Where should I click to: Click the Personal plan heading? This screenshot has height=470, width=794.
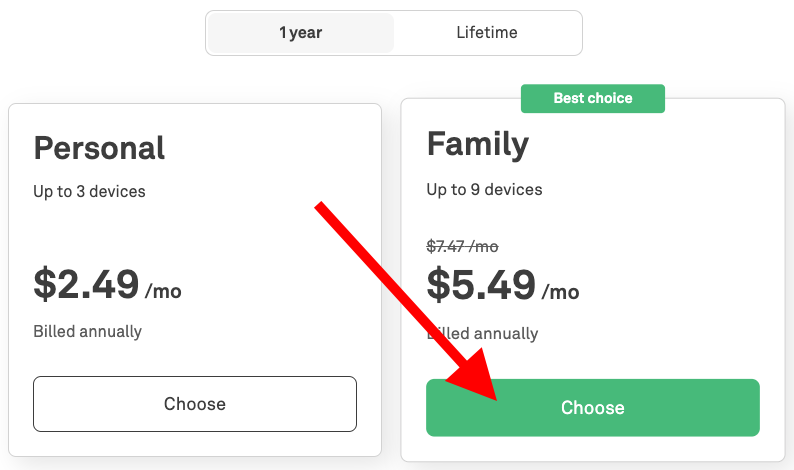(x=99, y=148)
